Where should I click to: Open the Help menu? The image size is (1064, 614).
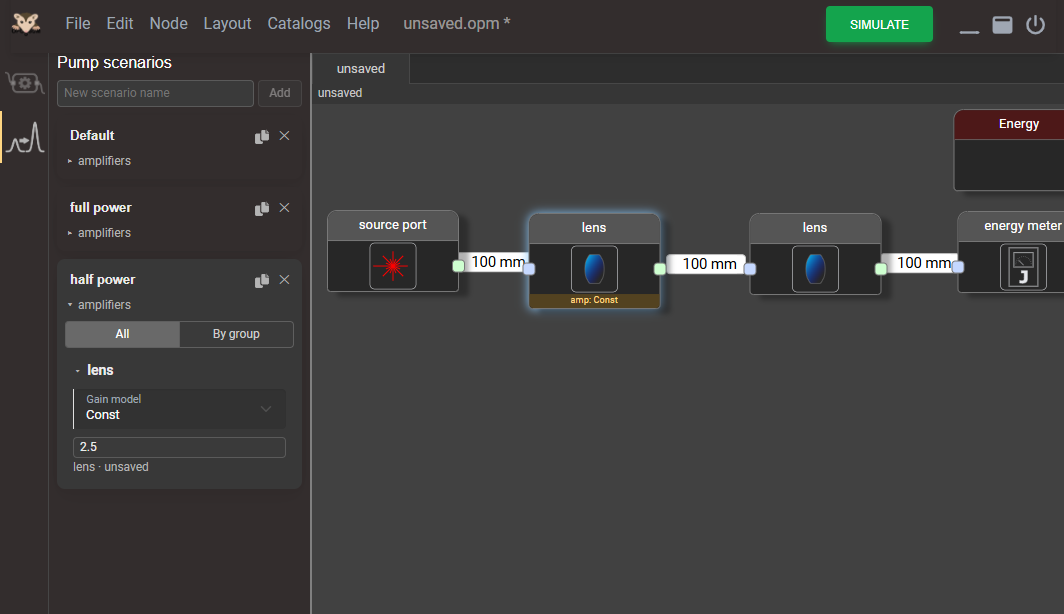tap(363, 24)
